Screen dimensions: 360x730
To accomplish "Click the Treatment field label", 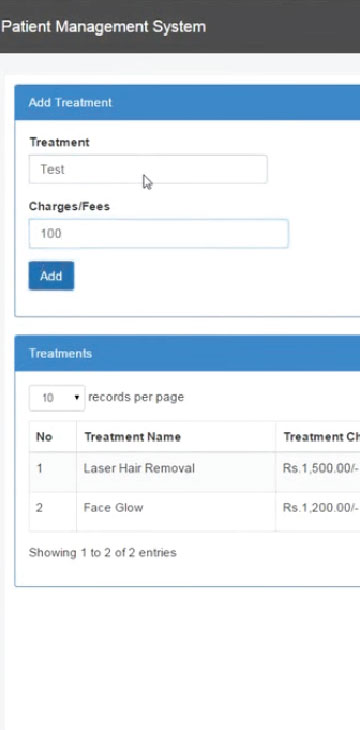I will coord(59,142).
